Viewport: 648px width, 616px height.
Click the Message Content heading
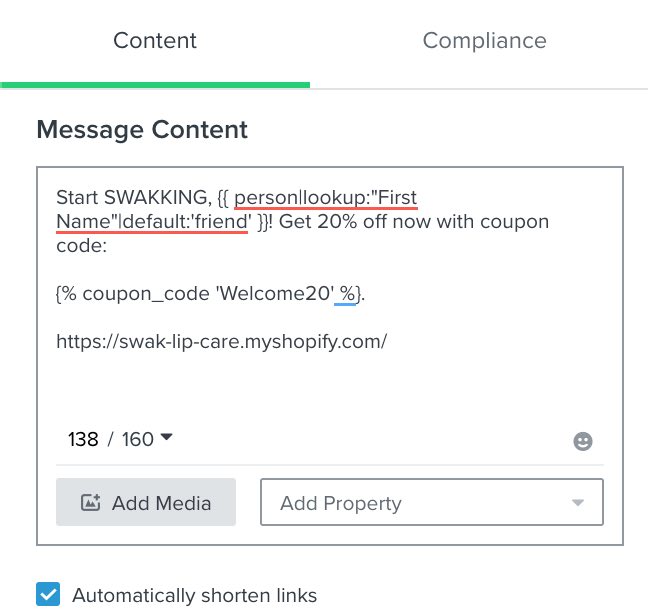point(142,130)
